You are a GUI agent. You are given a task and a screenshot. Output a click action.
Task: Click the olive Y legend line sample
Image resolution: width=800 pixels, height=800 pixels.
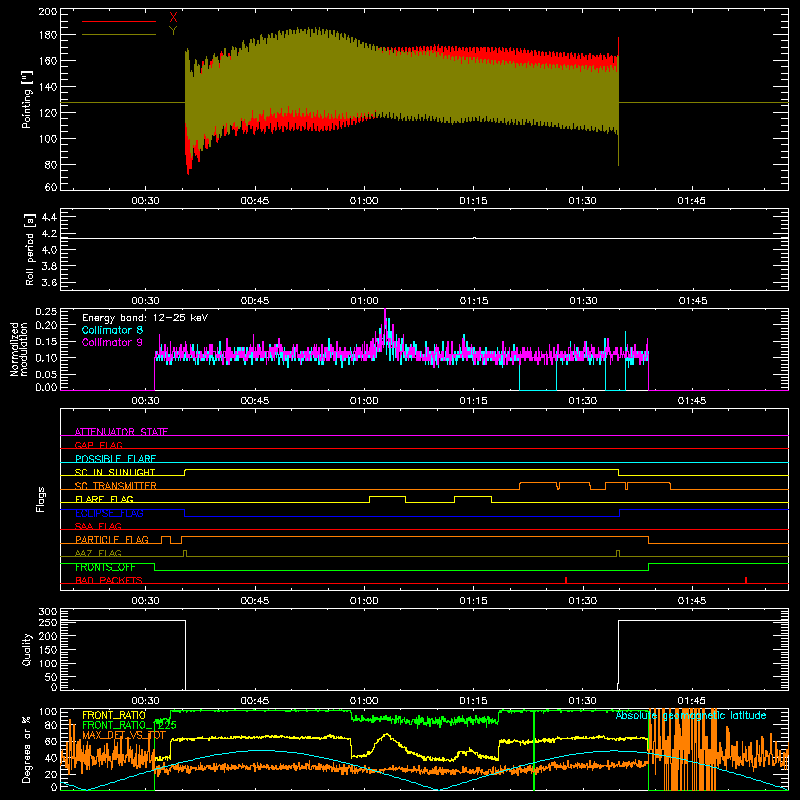pyautogui.click(x=119, y=35)
